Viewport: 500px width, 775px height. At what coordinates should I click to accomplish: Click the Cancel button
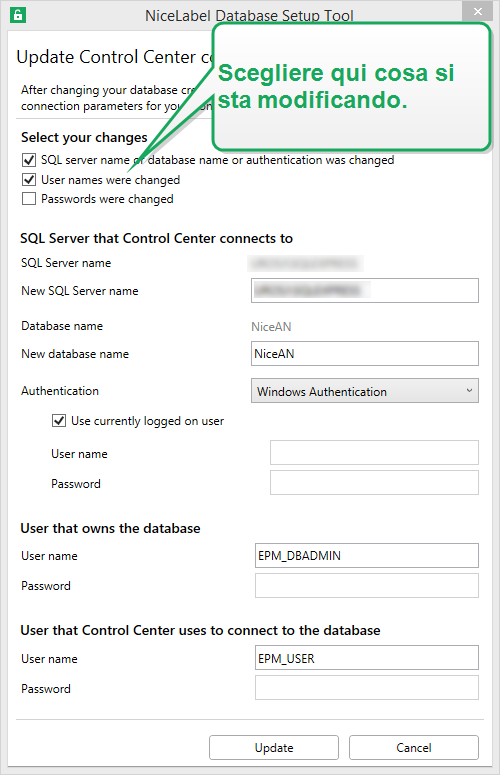[414, 747]
